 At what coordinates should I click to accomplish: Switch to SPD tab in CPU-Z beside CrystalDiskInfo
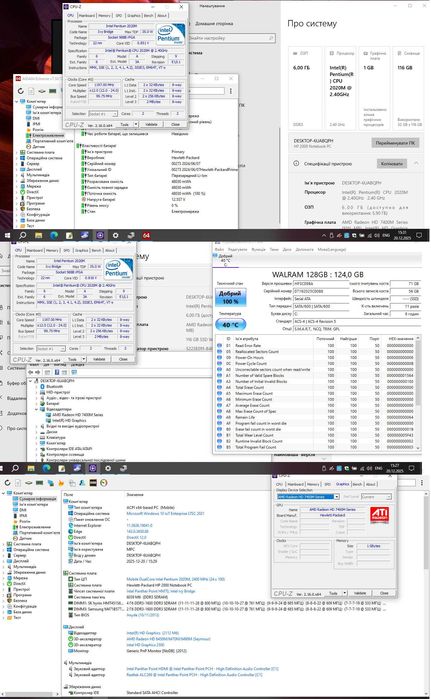click(66, 250)
